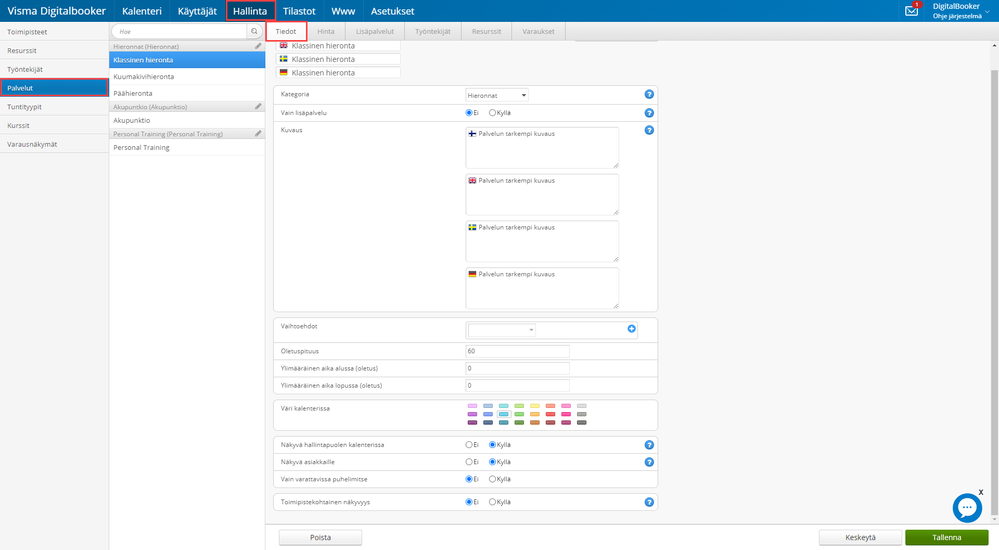The width and height of the screenshot is (999, 550).
Task: Pick the first pink calendar color swatch
Action: tap(472, 405)
